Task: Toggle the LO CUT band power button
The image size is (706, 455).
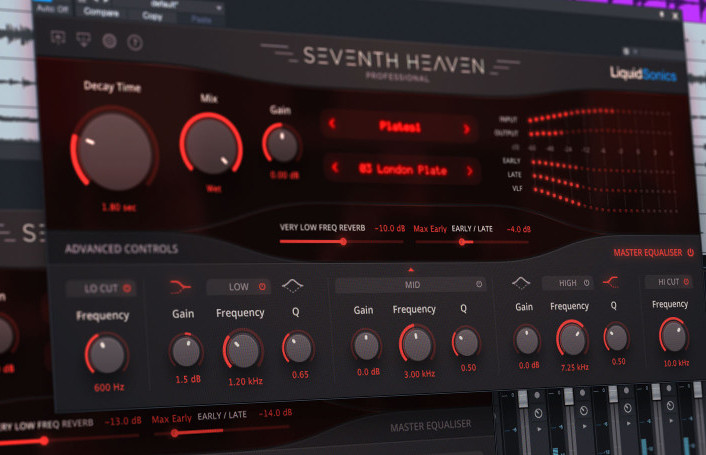Action: tap(127, 288)
